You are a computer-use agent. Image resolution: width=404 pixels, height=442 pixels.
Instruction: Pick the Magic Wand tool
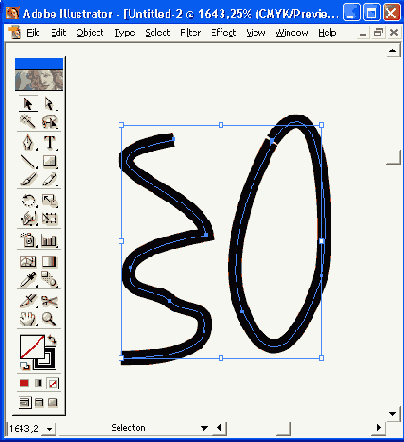29,121
